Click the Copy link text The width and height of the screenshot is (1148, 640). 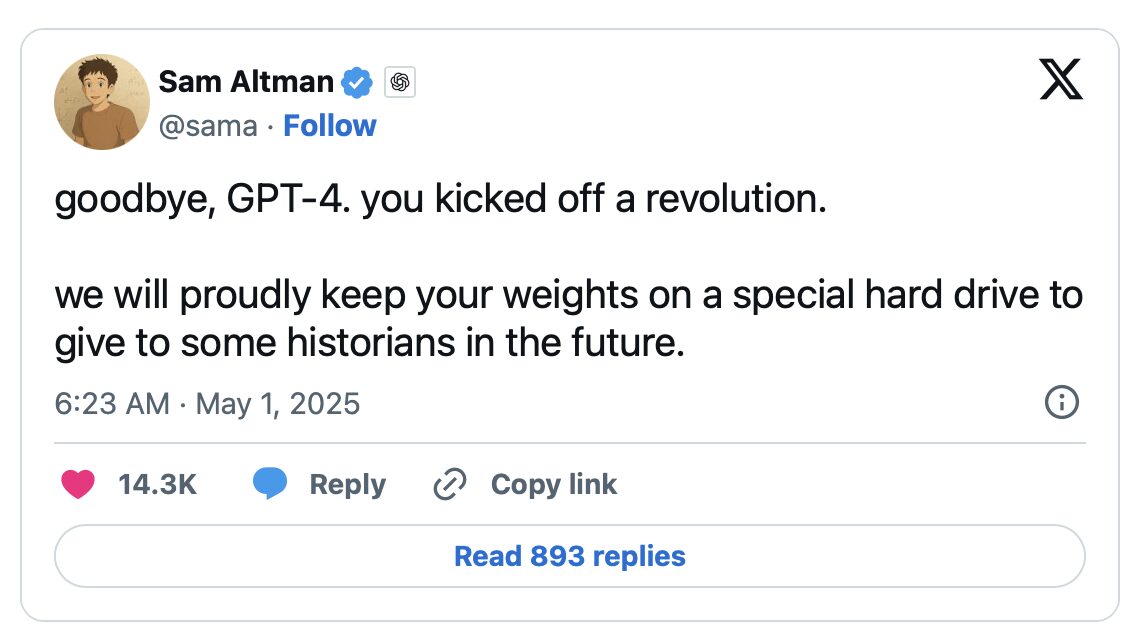pos(554,485)
